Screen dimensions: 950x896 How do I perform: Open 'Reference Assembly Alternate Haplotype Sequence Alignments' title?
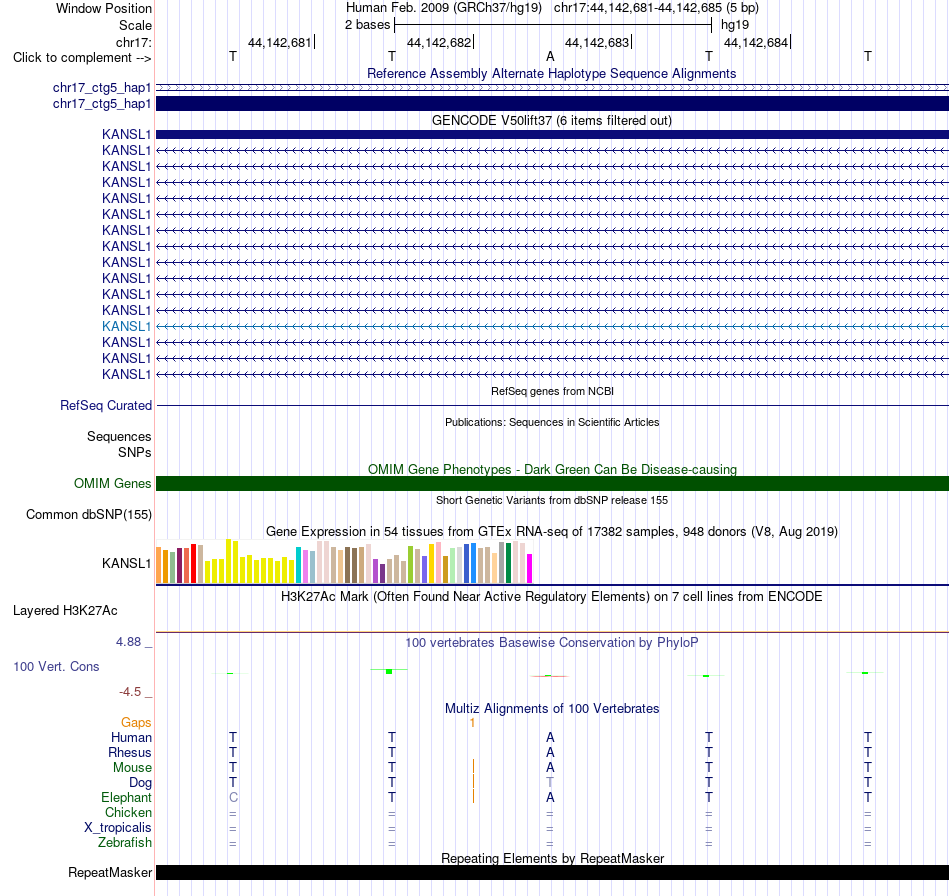[551, 73]
